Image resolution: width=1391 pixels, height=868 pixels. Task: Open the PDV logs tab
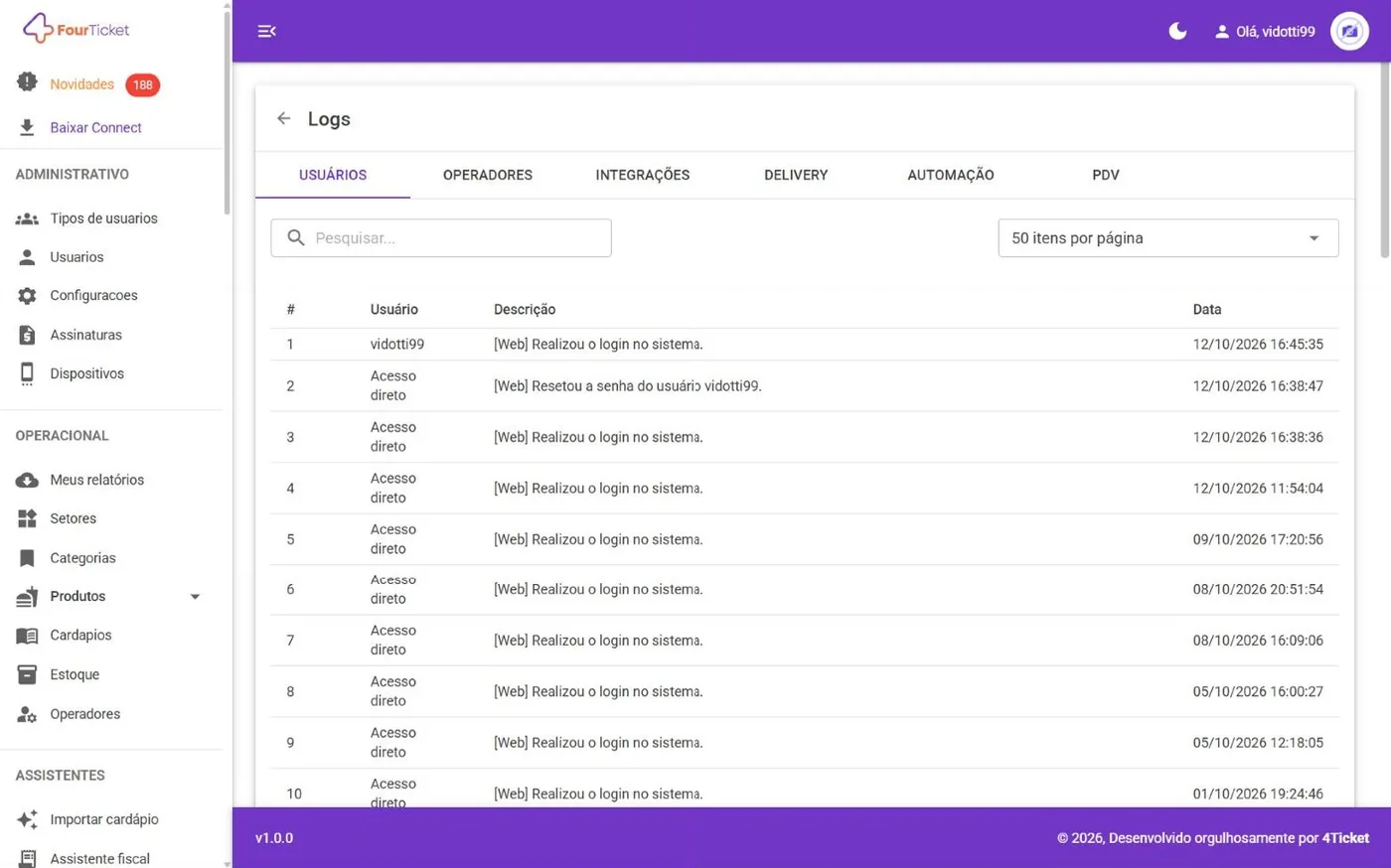pos(1105,175)
